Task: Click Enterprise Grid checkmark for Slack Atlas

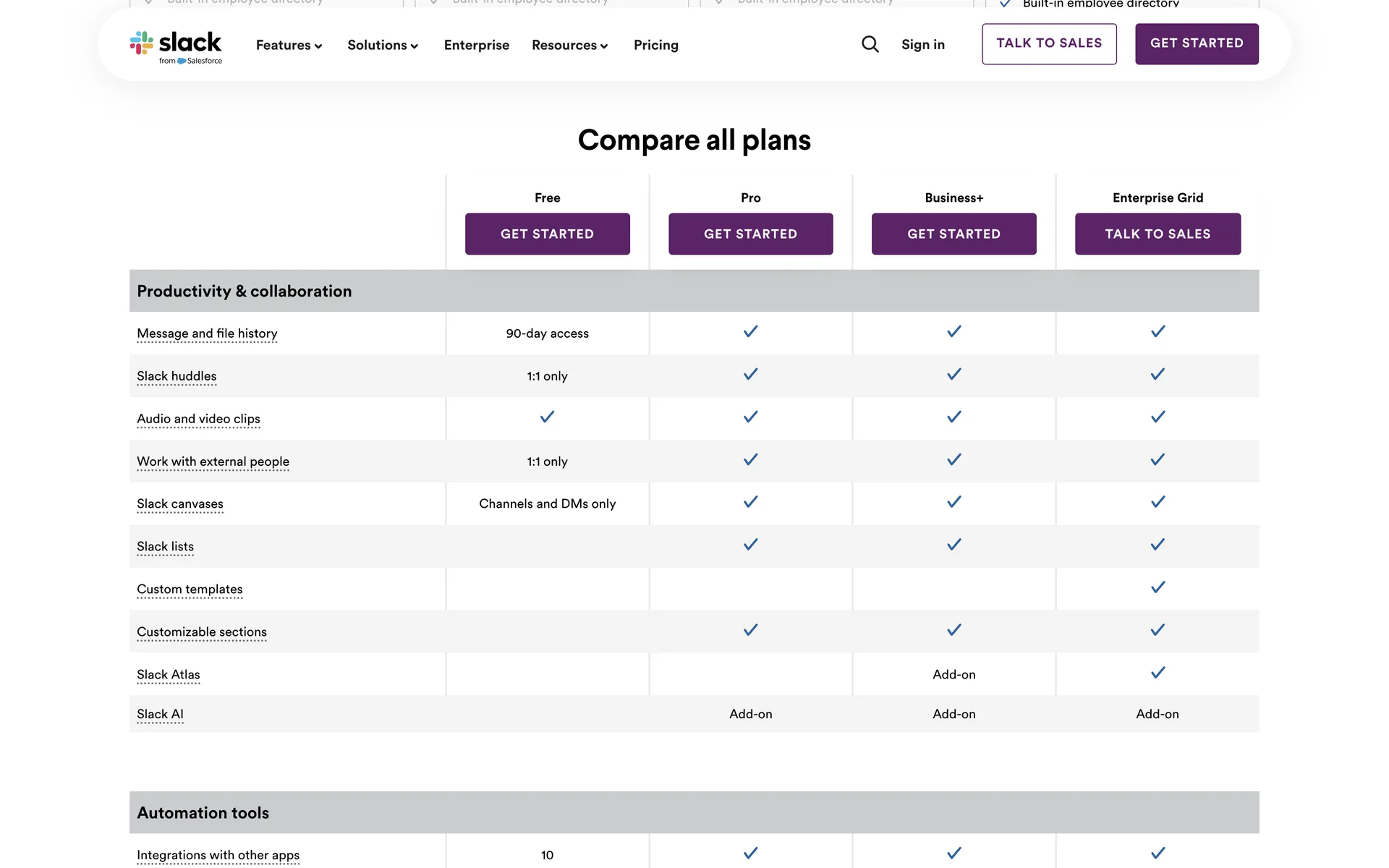Action: pos(1157,673)
